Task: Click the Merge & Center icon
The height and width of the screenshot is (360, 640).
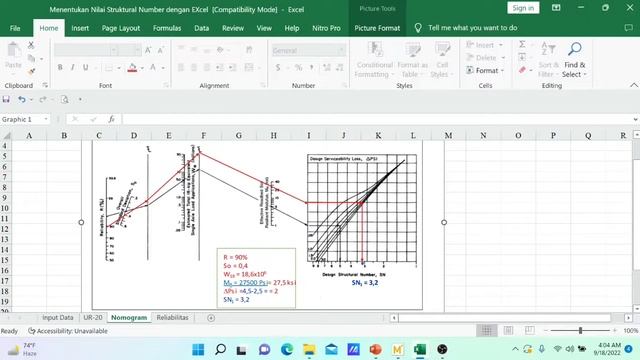Action: [249, 67]
